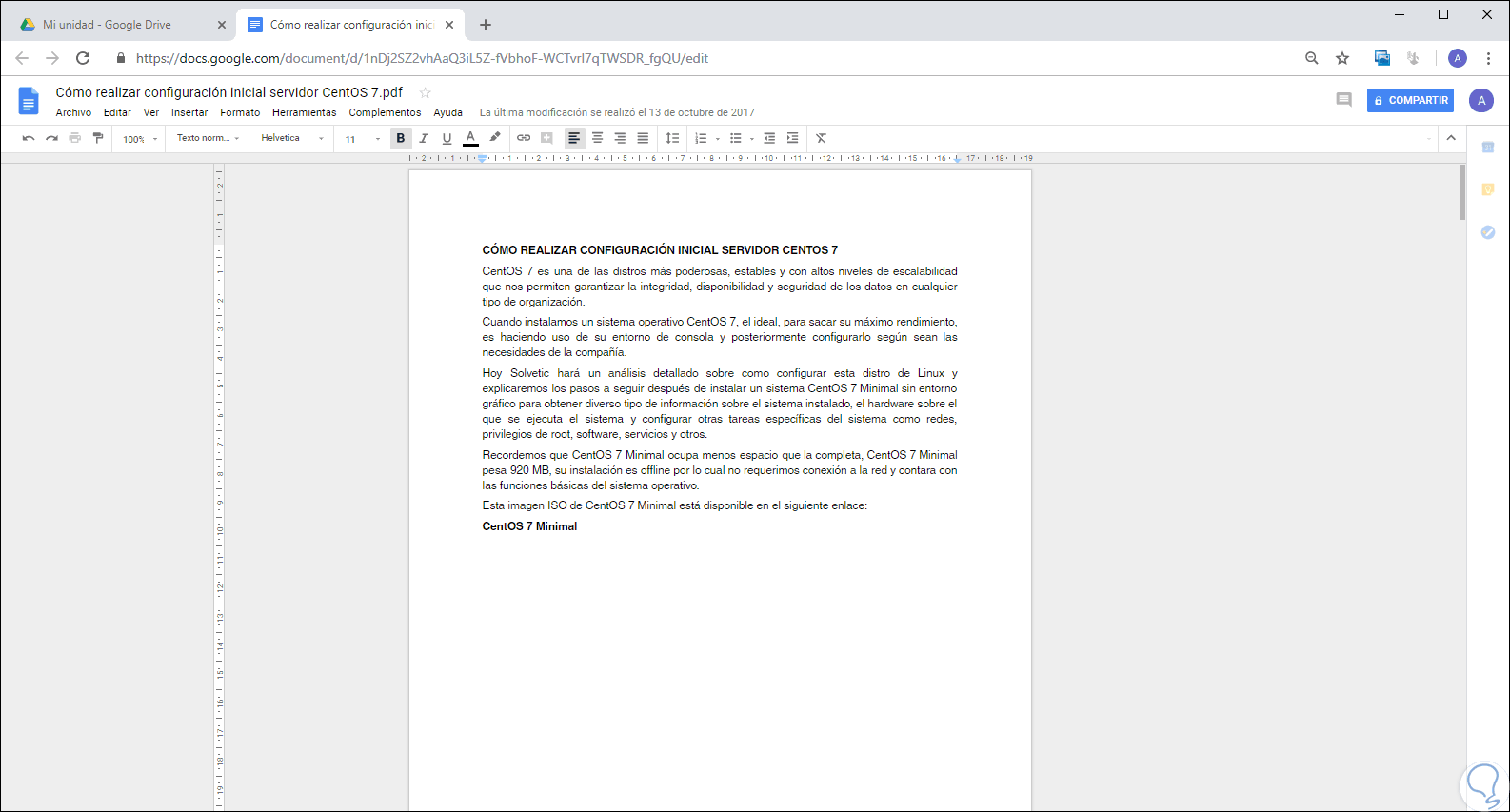
Task: Click the vertical scrollbar thumb
Action: point(1462,193)
